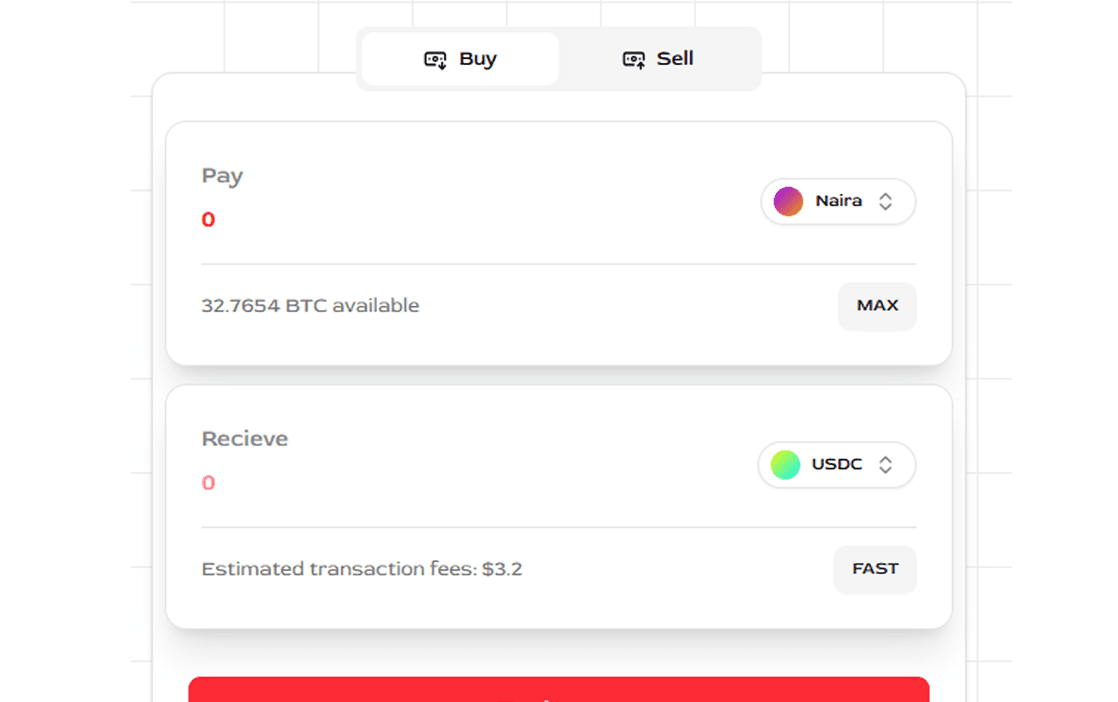Open the USDC token dropdown
Viewport: 1118px width, 702px height.
pos(836,465)
